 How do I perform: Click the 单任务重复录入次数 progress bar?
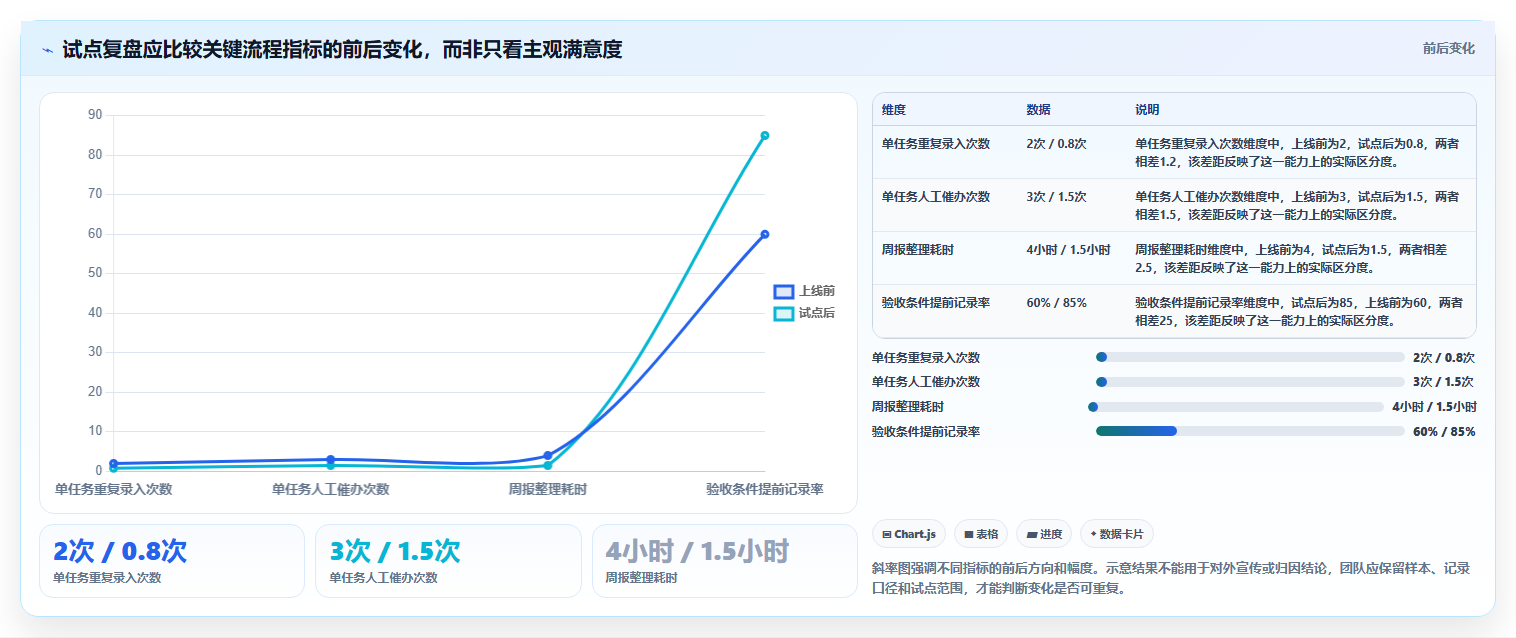(x=1250, y=357)
